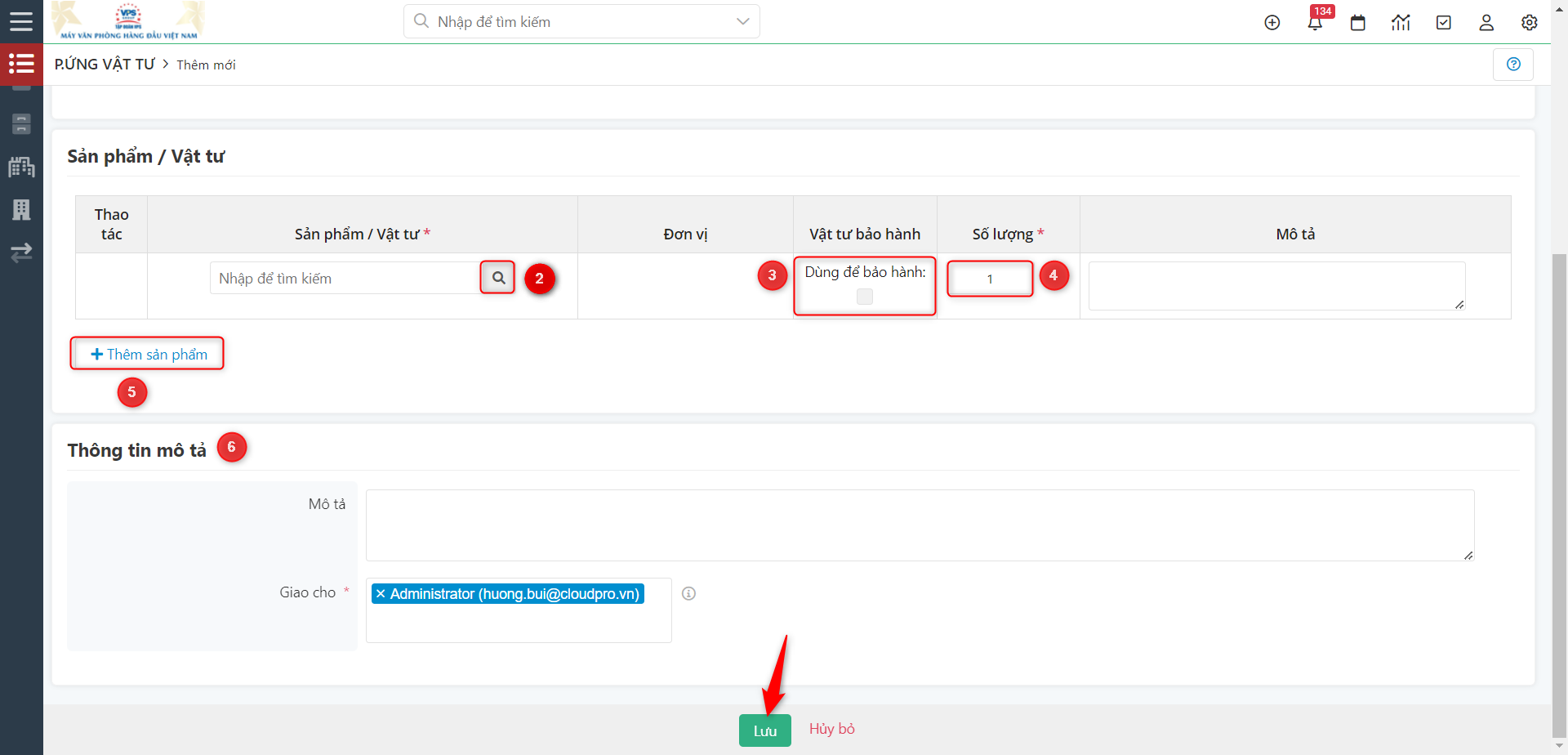The image size is (1568, 755).
Task: Click the Hủy bỏ cancel link
Action: pyautogui.click(x=832, y=729)
